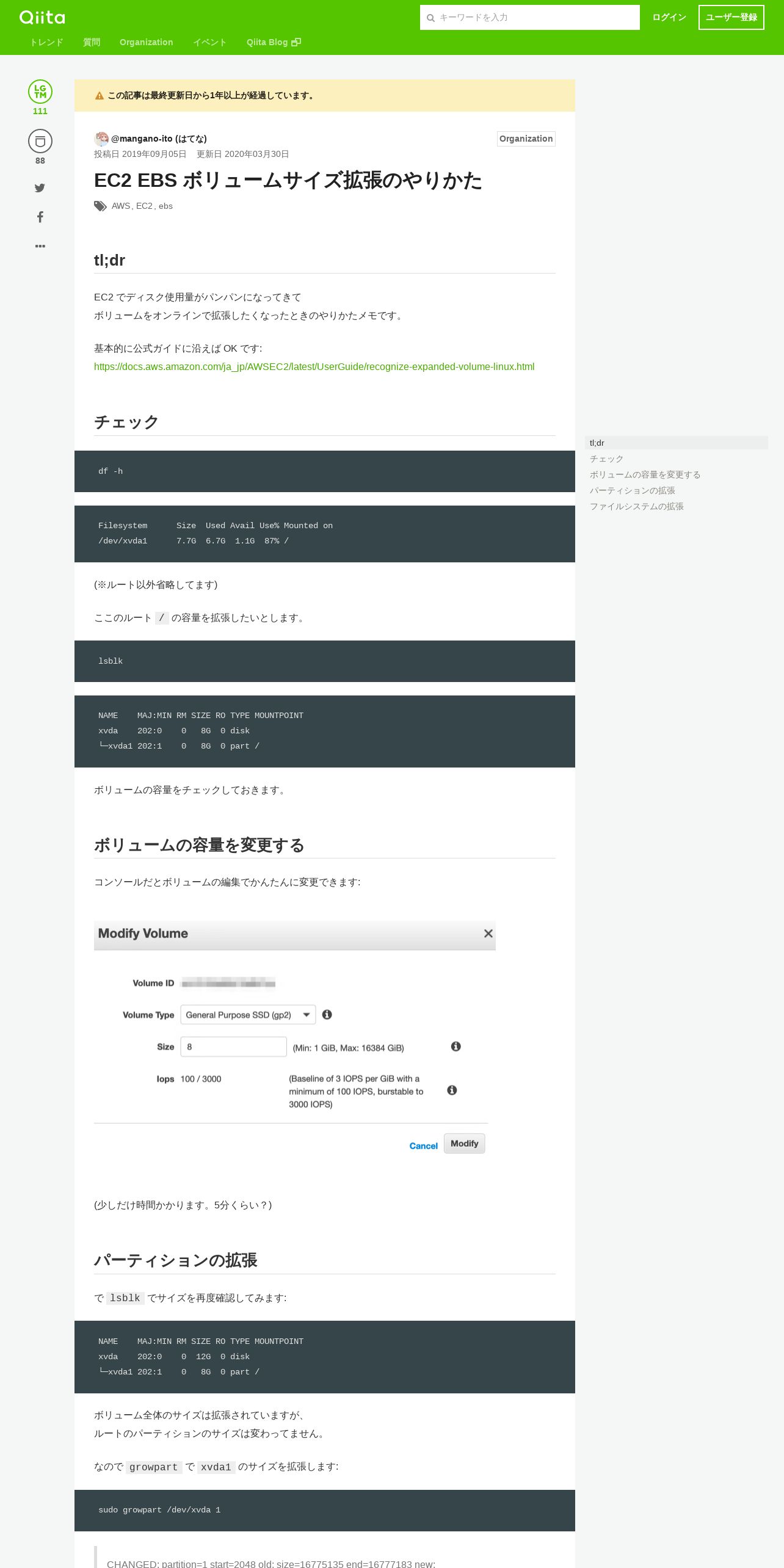Click the tags icon near AWS
The width and height of the screenshot is (784, 1568).
(x=100, y=206)
